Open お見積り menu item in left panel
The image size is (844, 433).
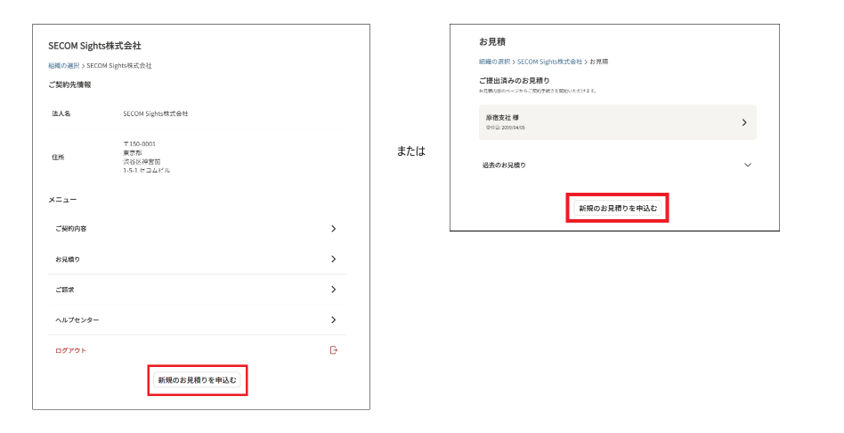197,259
